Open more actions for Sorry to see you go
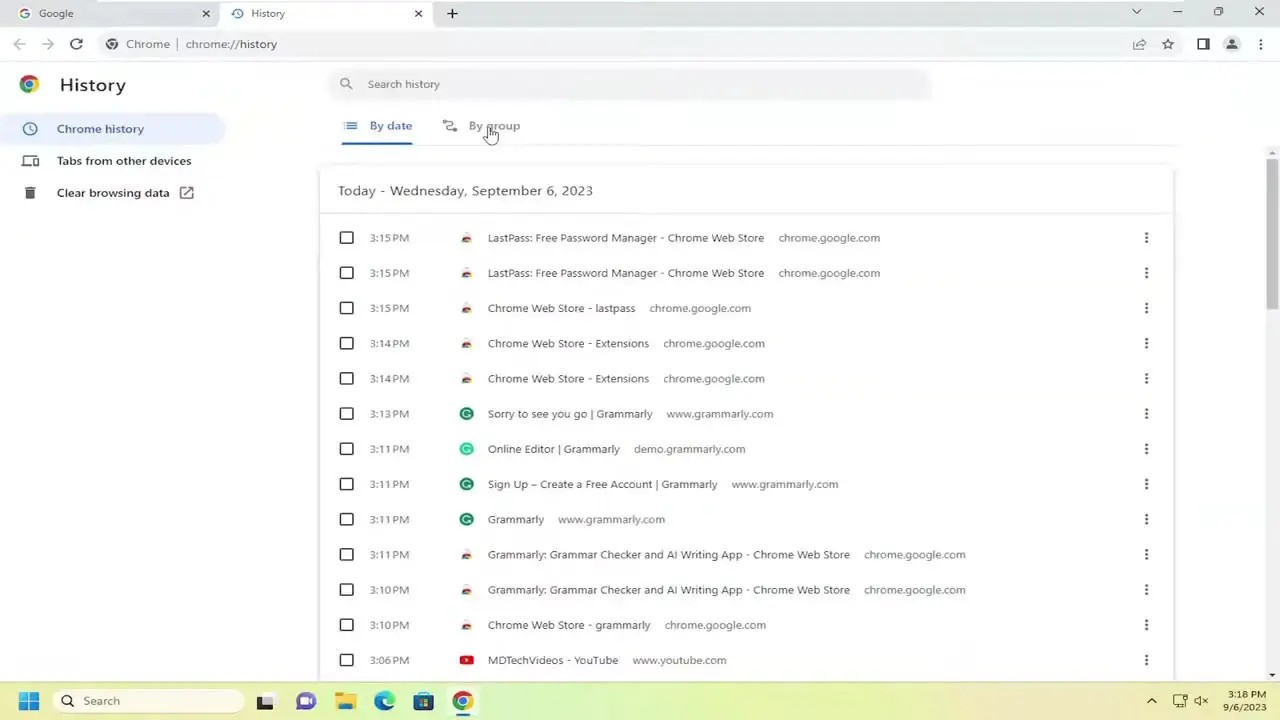This screenshot has height=720, width=1280. point(1146,414)
